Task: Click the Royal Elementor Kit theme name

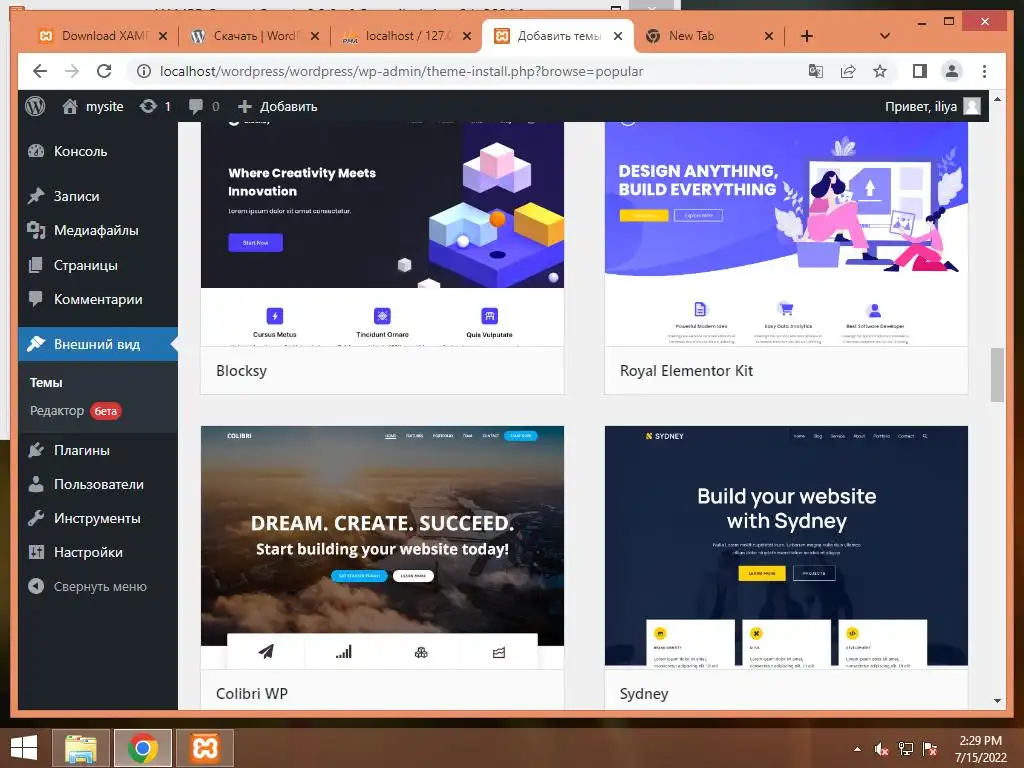Action: click(686, 371)
